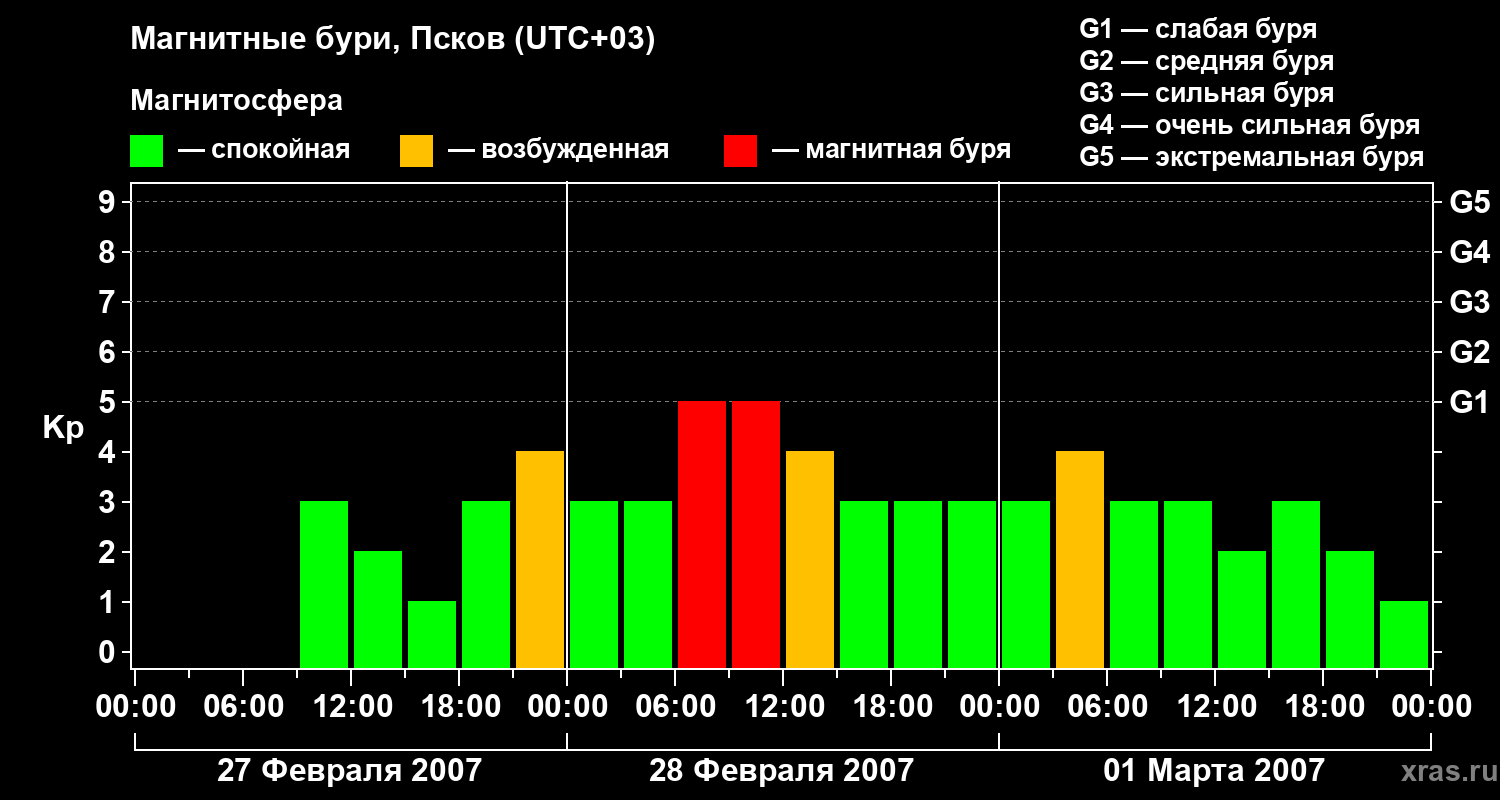Click the green bar on 01 March 06:00–09:00
The height and width of the screenshot is (800, 1500).
point(1134,584)
